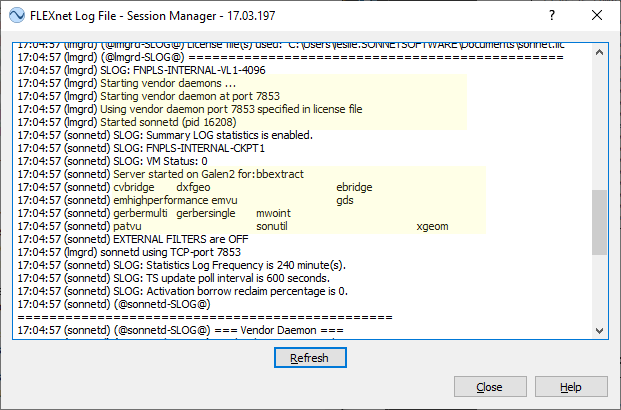Click the 'Statistics Log Frequency' log line
Screen dimensions: 621x410
click(x=181, y=265)
